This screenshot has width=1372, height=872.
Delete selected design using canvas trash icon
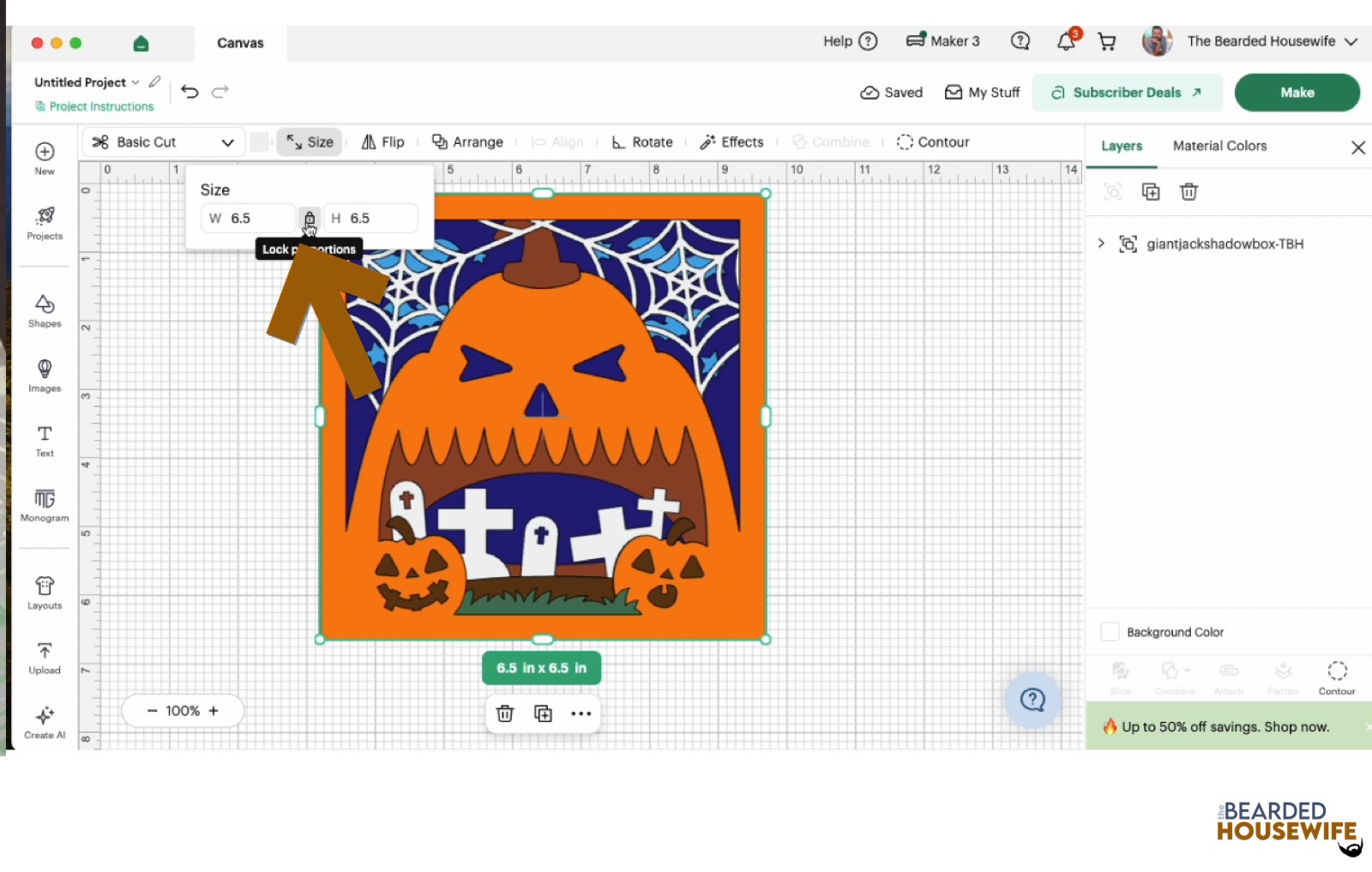click(505, 713)
